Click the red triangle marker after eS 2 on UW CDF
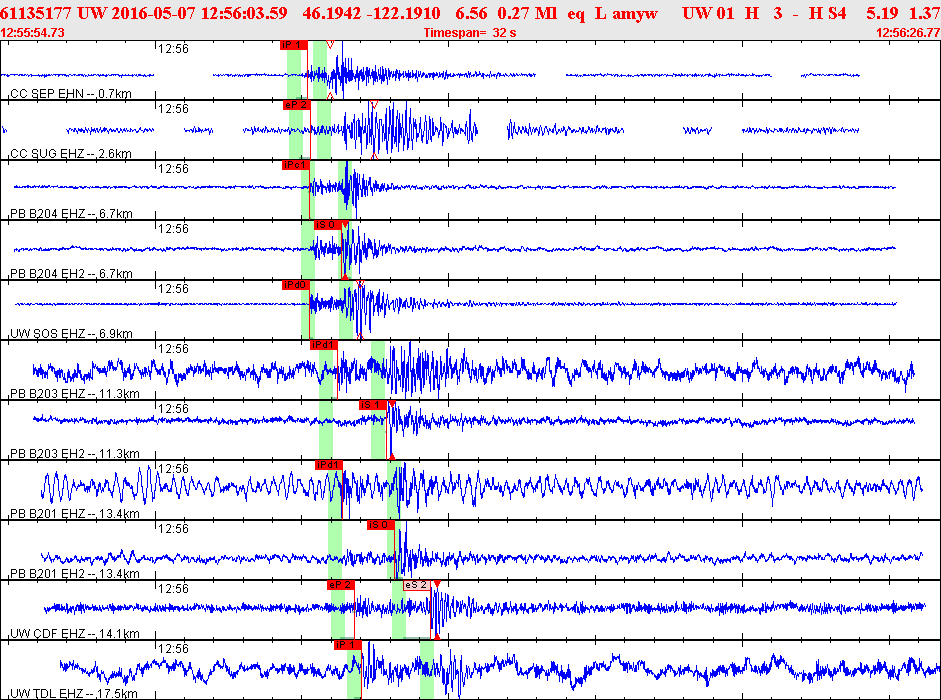The width and height of the screenshot is (941, 700). [x=437, y=584]
